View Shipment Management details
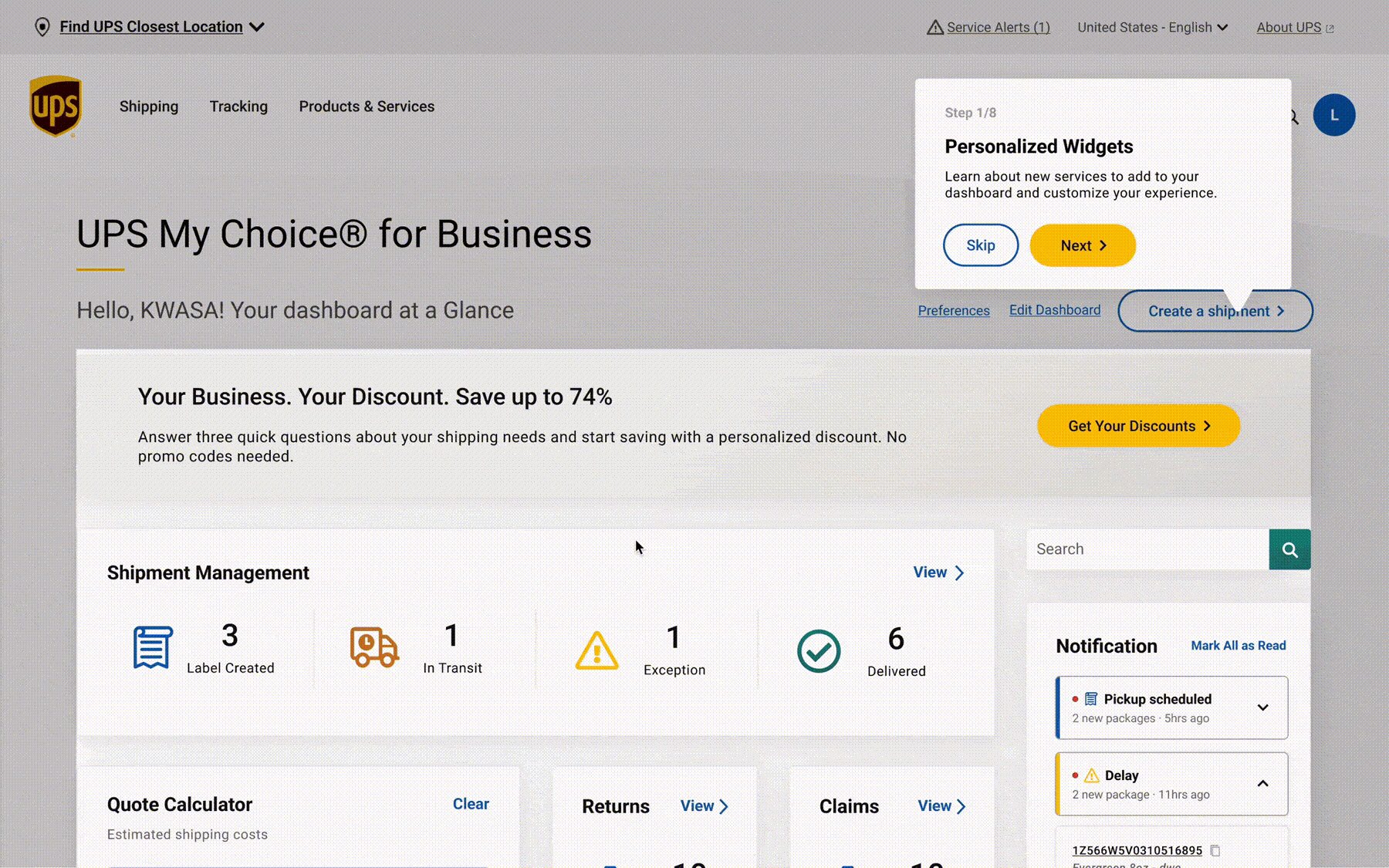This screenshot has width=1389, height=868. pyautogui.click(x=938, y=572)
